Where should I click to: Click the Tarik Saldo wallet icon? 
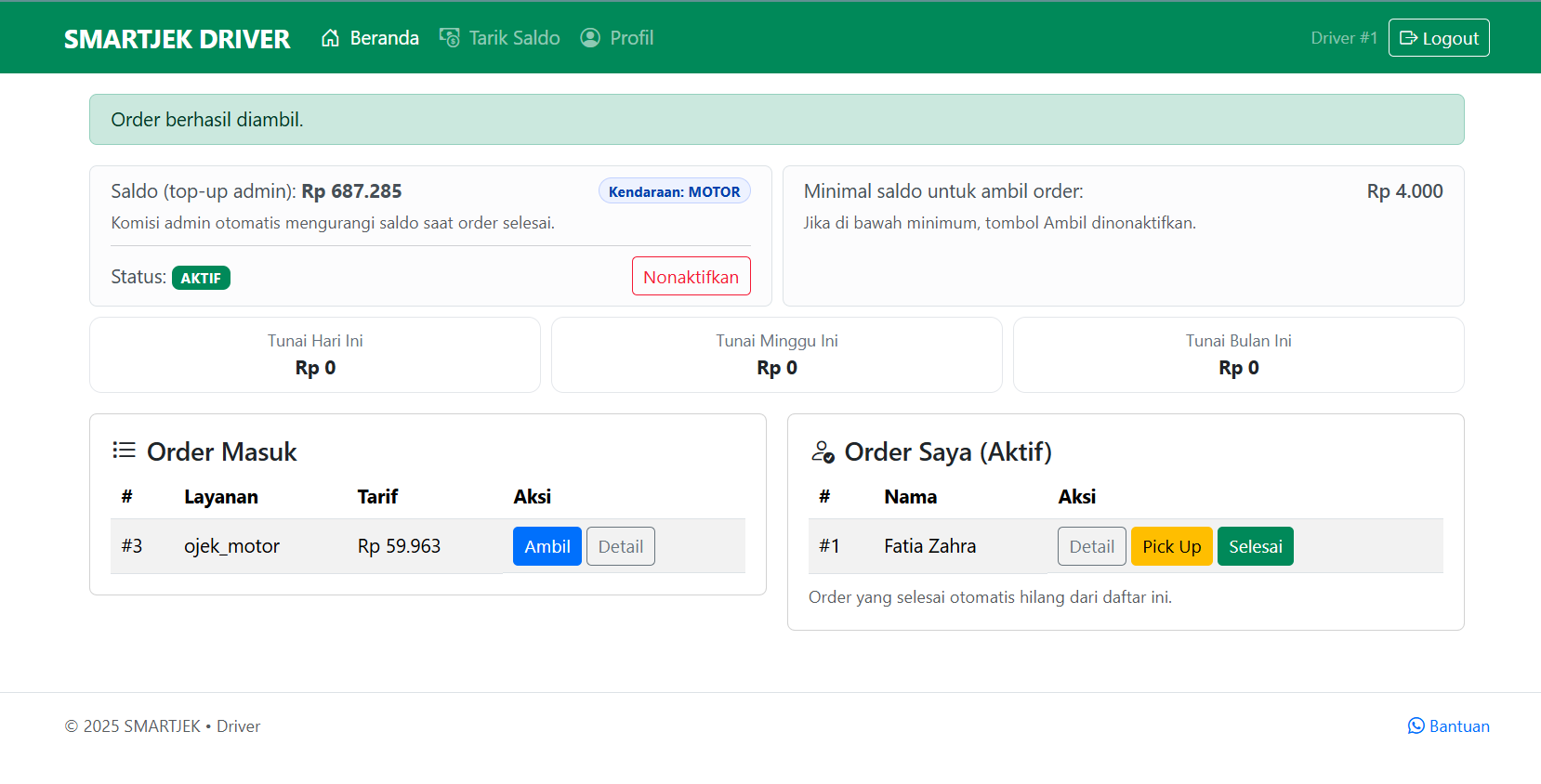(450, 38)
